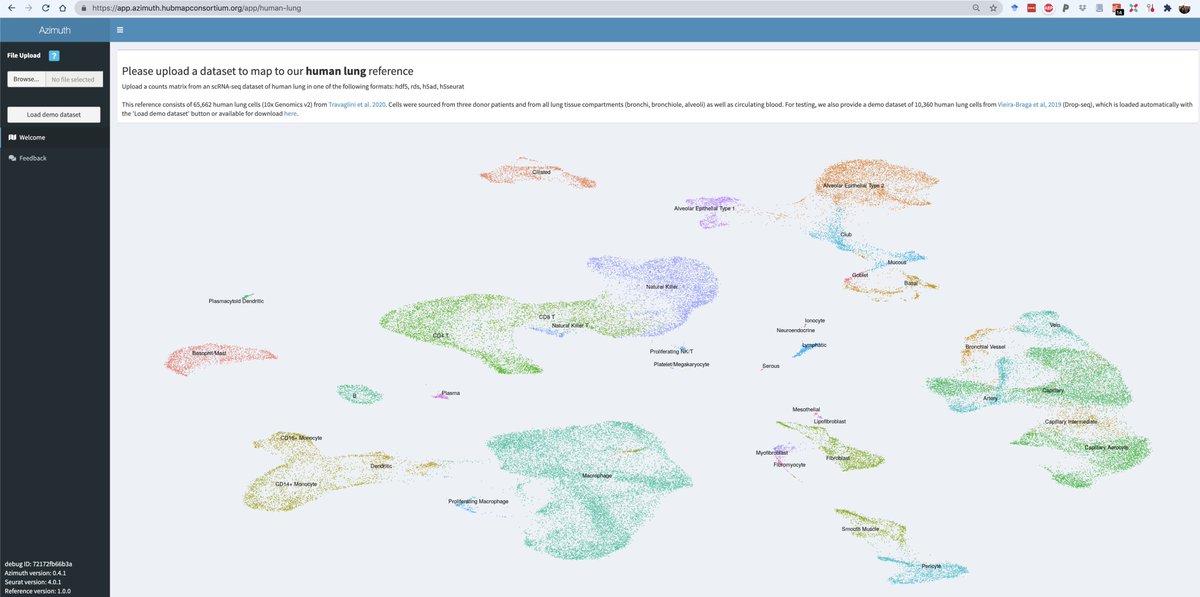This screenshot has width=1200, height=597.
Task: Click 'here' to download the demo dataset
Action: click(291, 113)
